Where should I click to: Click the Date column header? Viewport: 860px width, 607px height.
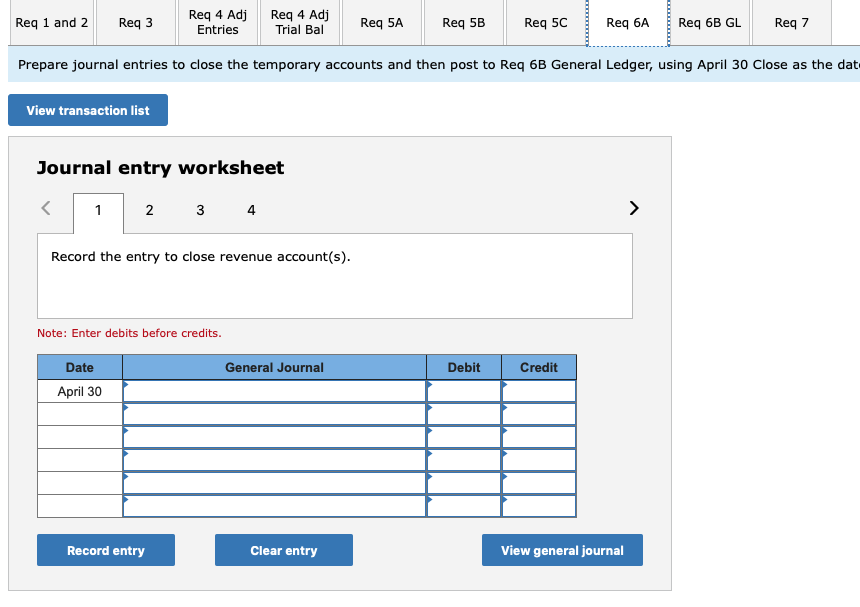pos(80,367)
